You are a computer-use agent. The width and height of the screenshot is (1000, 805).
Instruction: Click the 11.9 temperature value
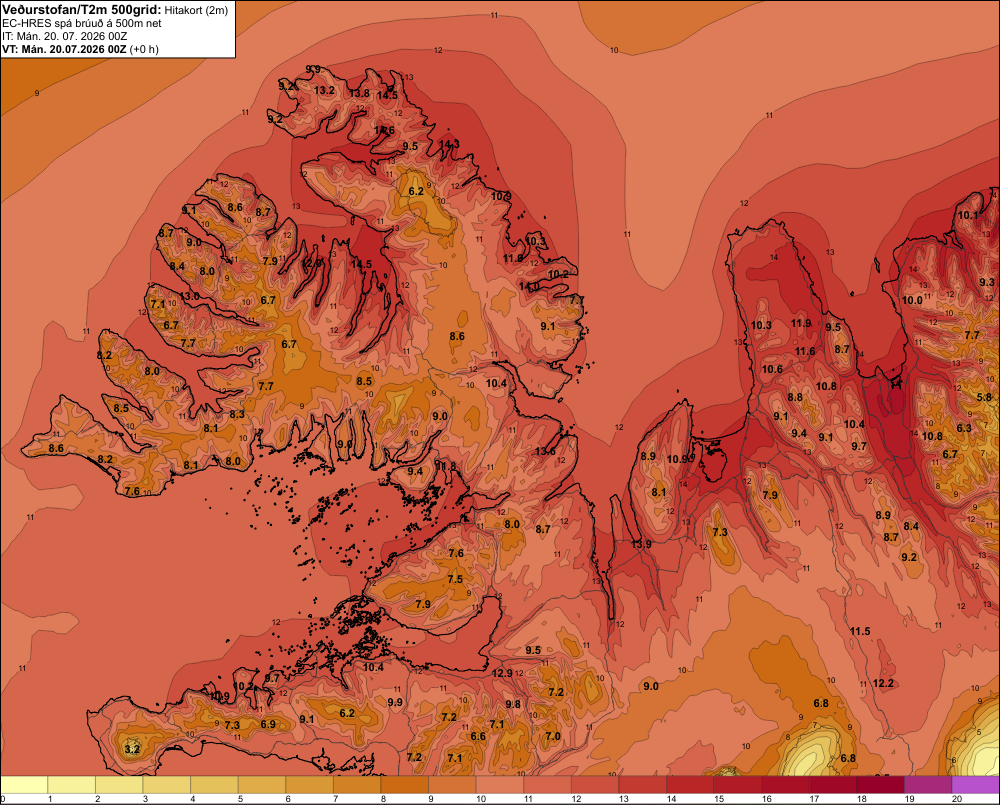tap(801, 323)
